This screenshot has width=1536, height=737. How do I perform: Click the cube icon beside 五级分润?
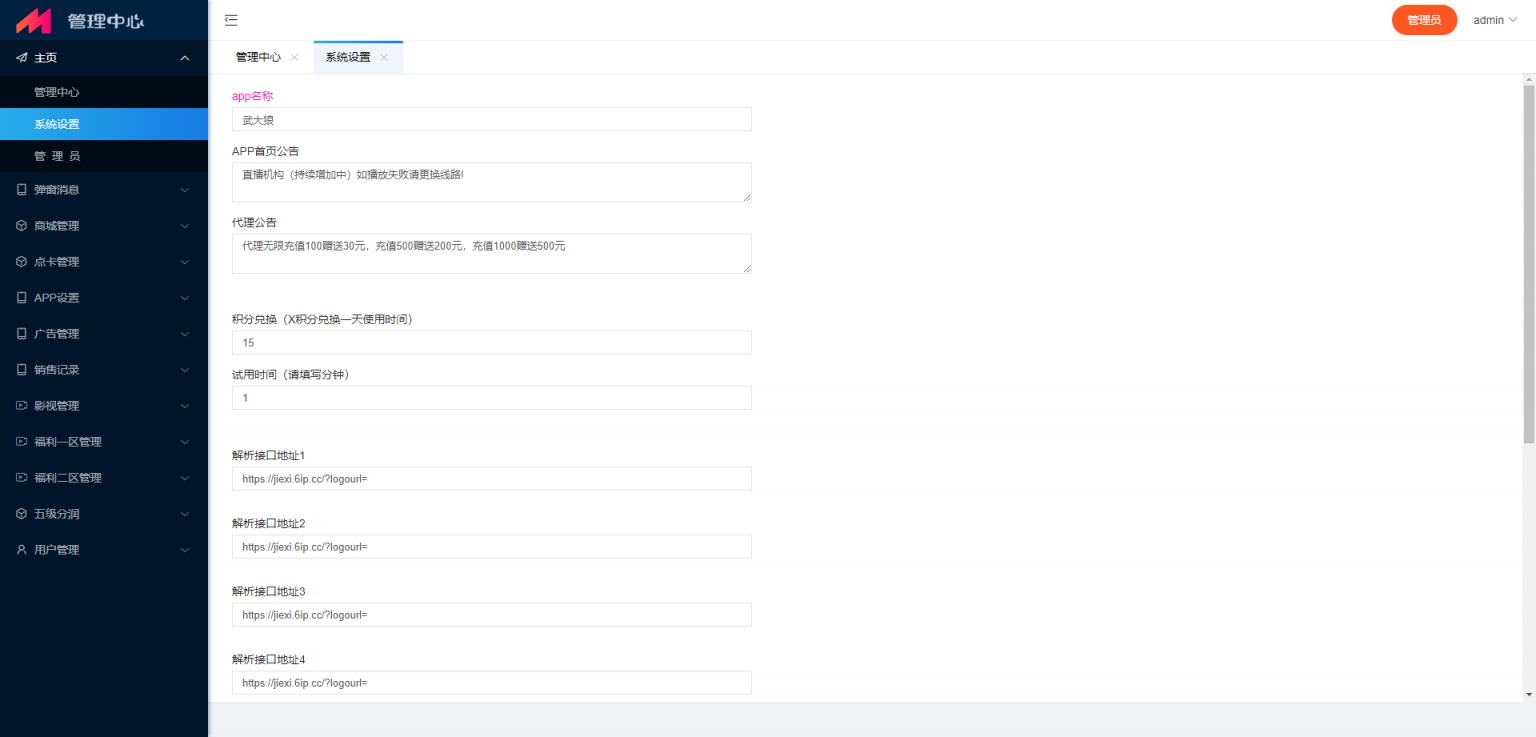tap(21, 514)
